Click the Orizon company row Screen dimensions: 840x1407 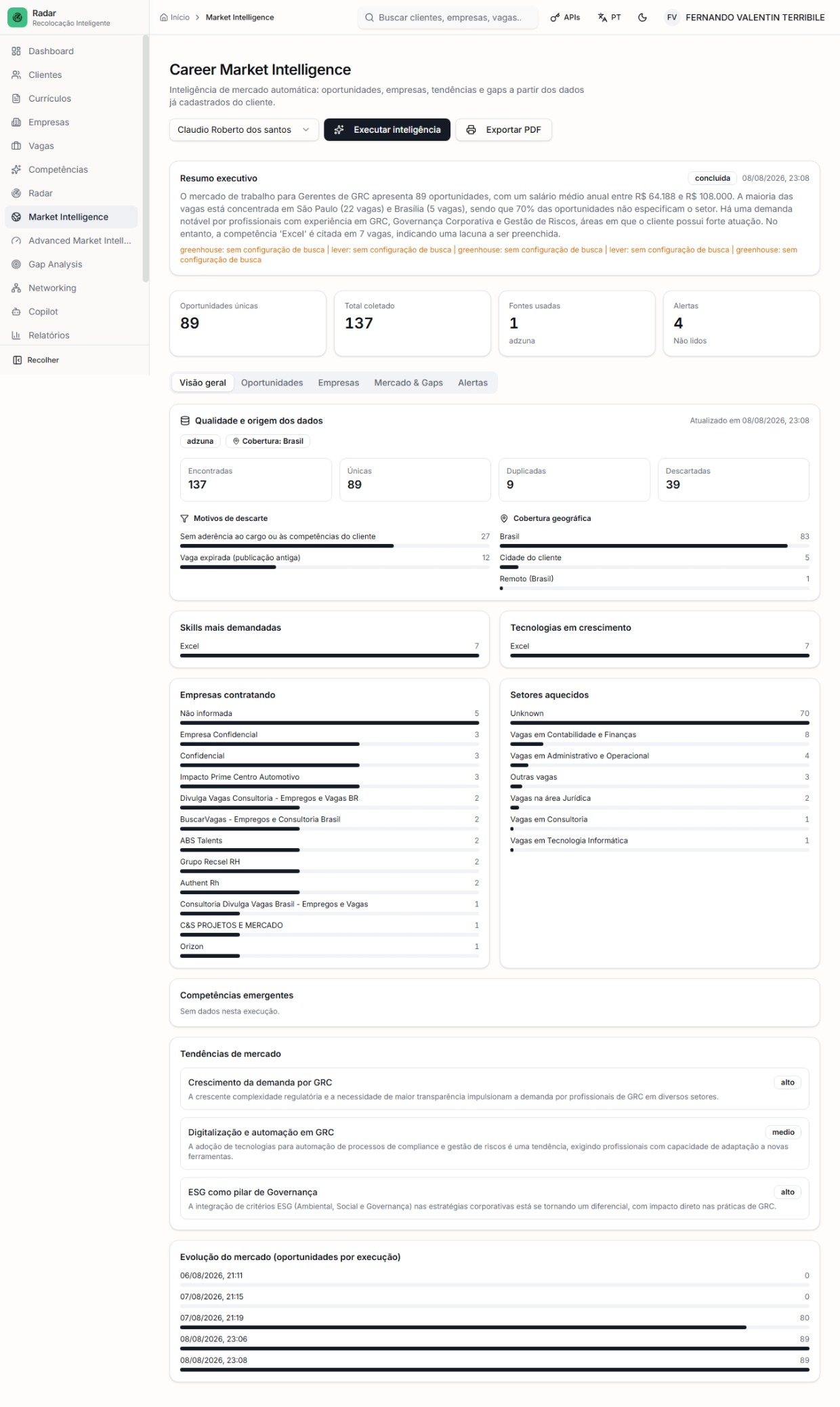[x=329, y=950]
